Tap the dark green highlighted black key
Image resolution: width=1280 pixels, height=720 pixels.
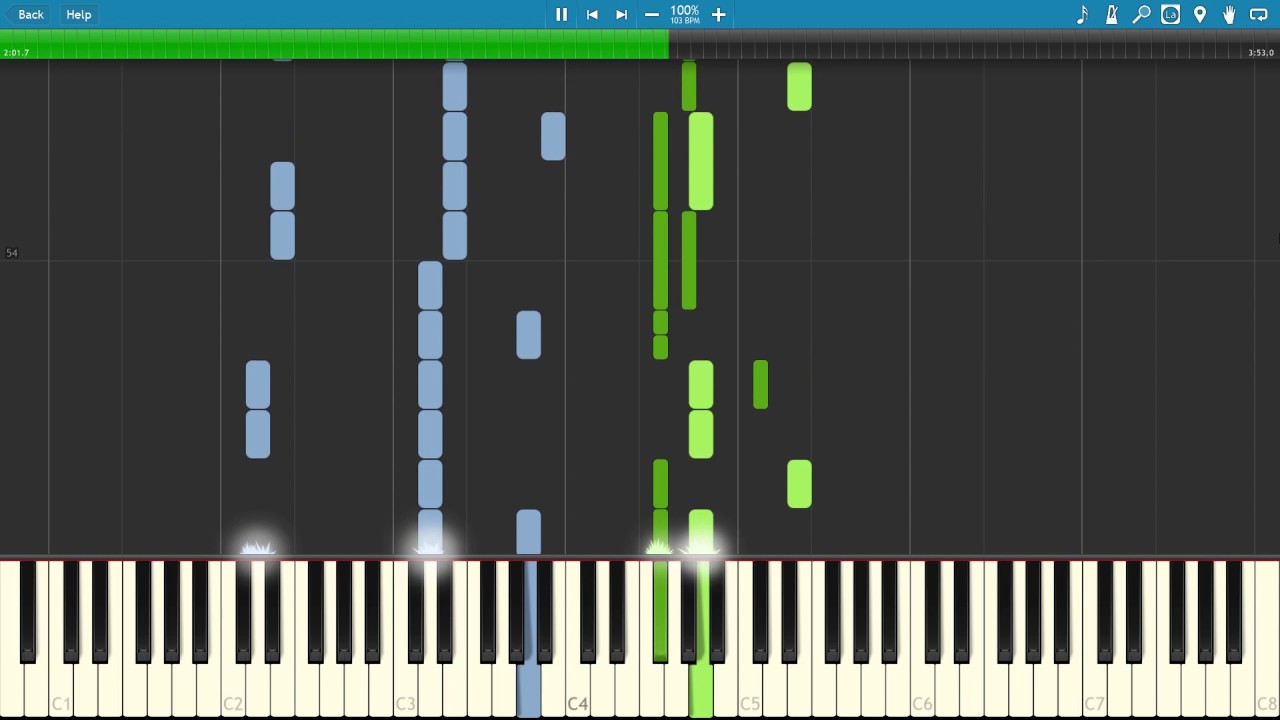point(660,610)
